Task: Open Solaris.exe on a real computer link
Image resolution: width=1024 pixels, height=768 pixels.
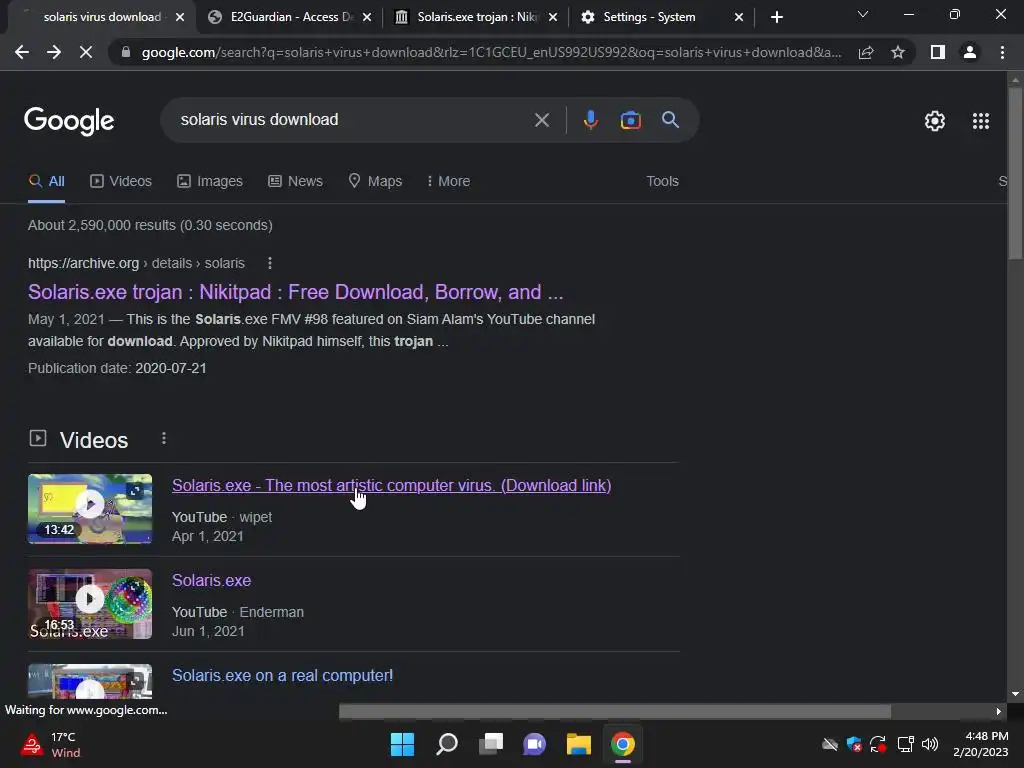Action: click(282, 675)
